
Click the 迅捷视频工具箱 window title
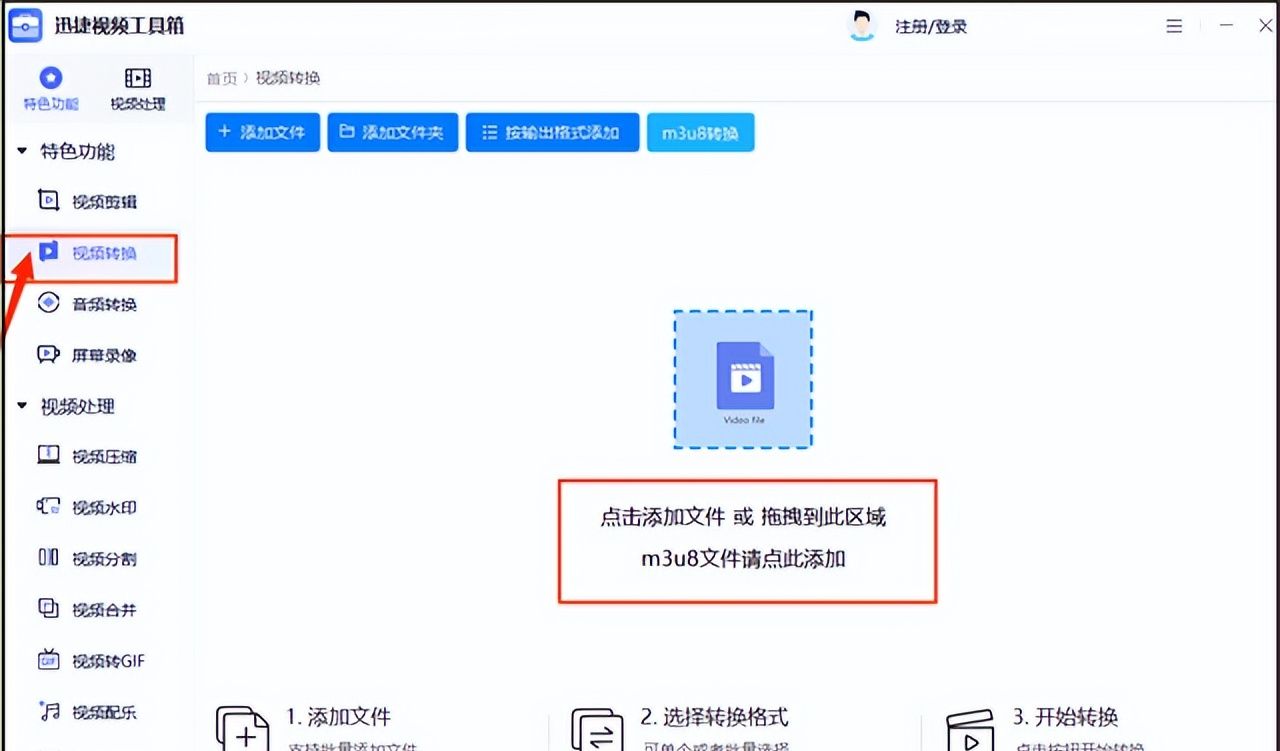[119, 26]
